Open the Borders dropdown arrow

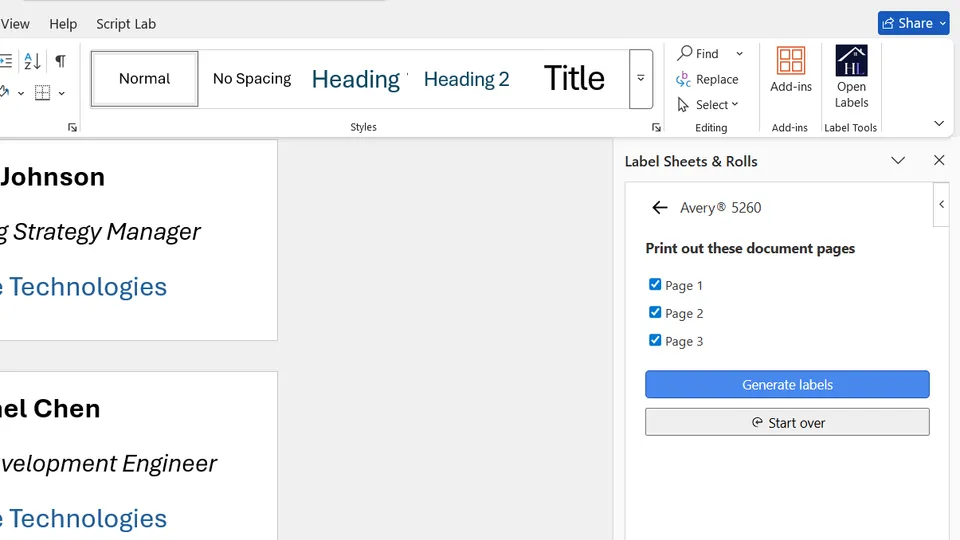(x=62, y=93)
